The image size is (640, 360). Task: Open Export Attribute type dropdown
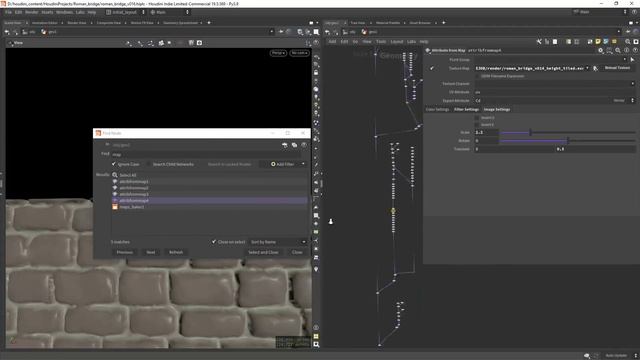(x=624, y=100)
